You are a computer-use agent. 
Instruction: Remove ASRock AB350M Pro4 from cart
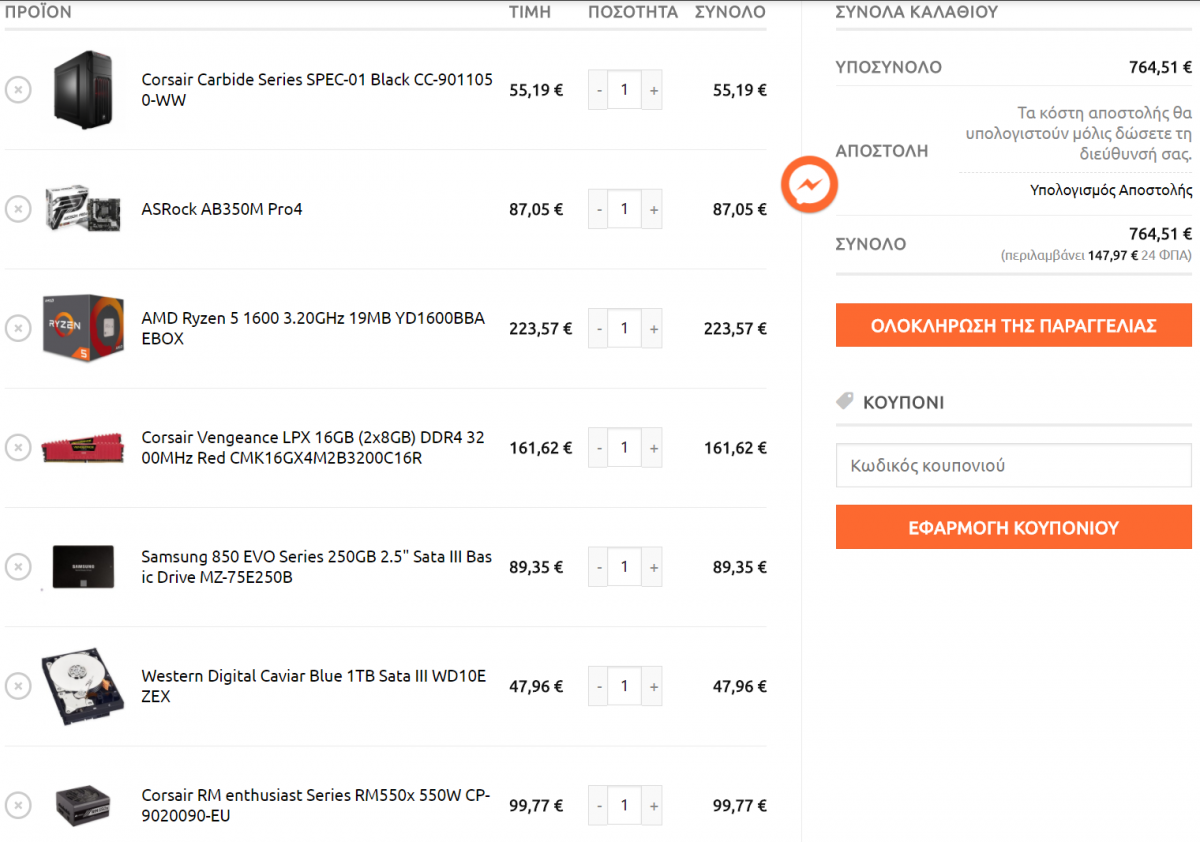pyautogui.click(x=18, y=209)
